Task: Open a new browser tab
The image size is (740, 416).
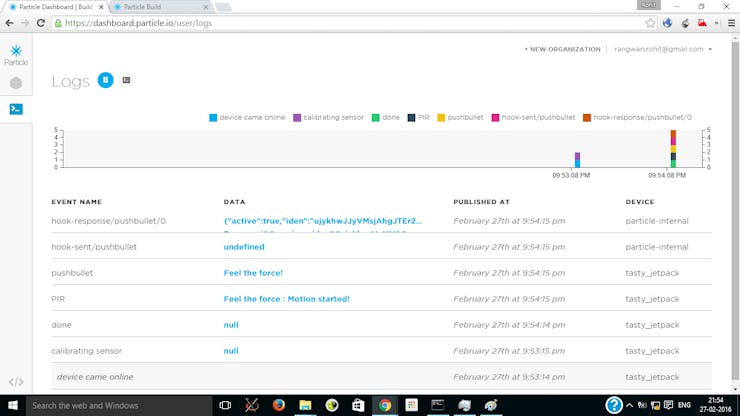Action: pyautogui.click(x=223, y=7)
